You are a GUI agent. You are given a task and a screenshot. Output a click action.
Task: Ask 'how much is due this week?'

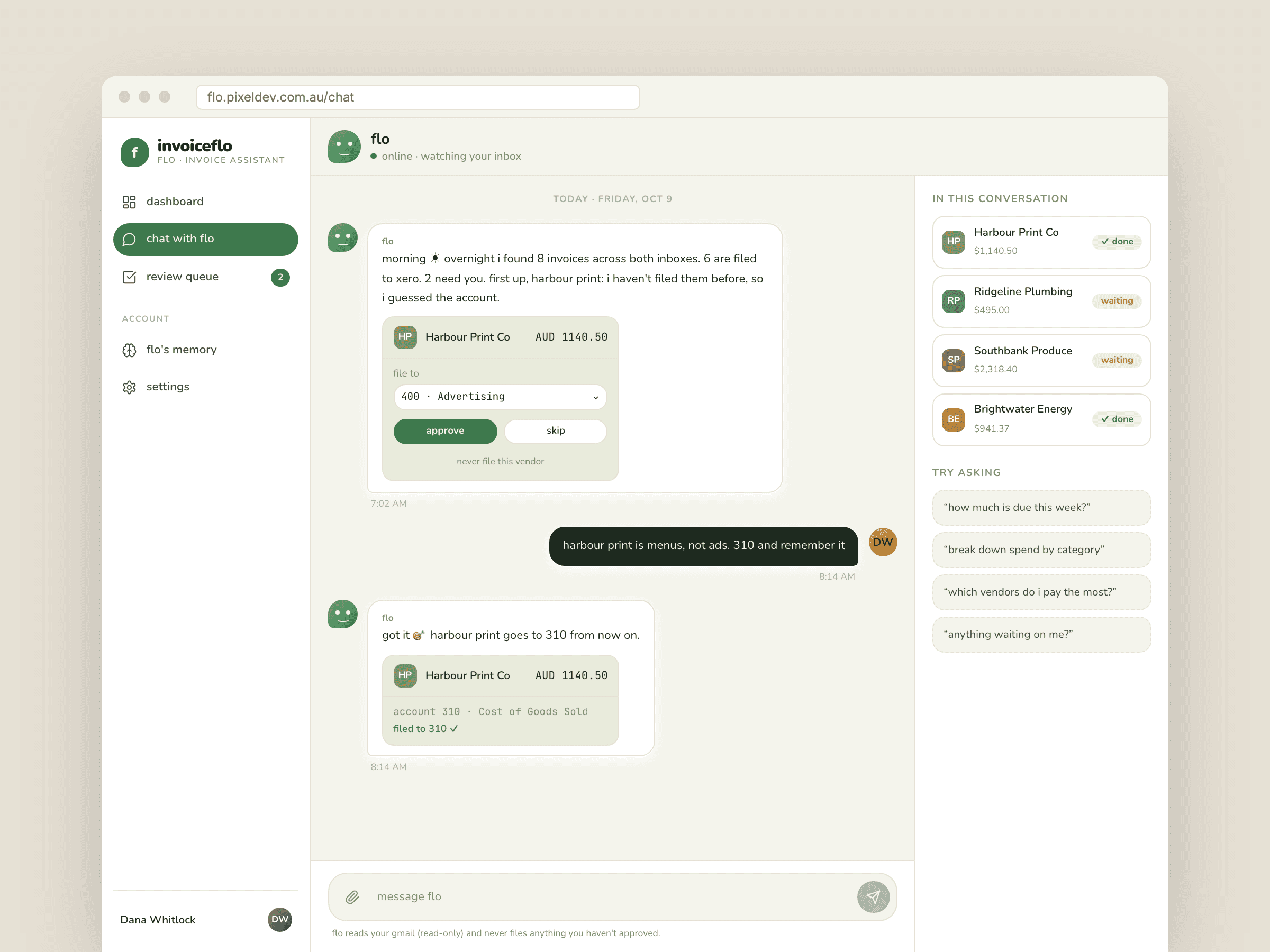click(x=1041, y=507)
